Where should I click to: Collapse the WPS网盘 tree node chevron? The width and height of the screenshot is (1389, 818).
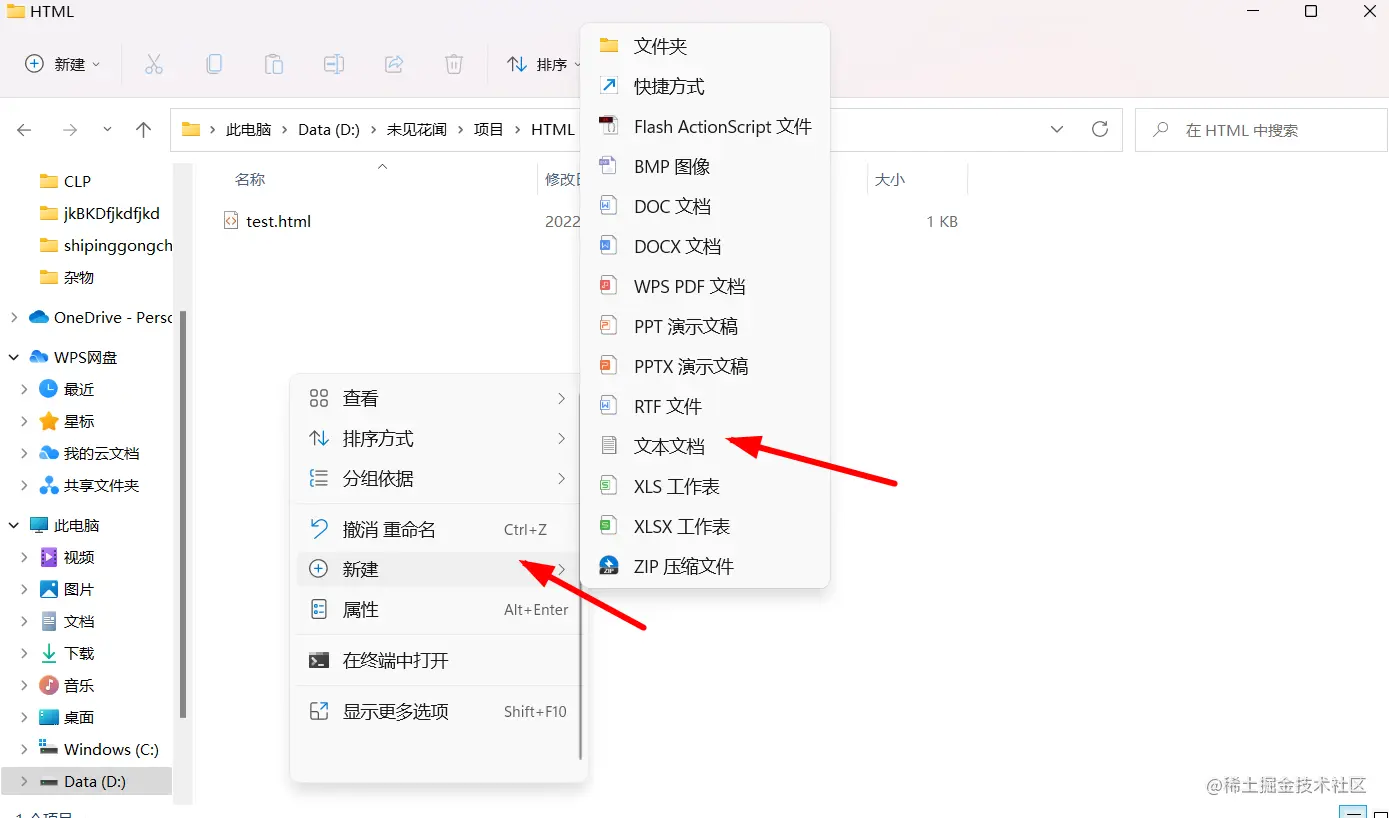pyautogui.click(x=13, y=357)
